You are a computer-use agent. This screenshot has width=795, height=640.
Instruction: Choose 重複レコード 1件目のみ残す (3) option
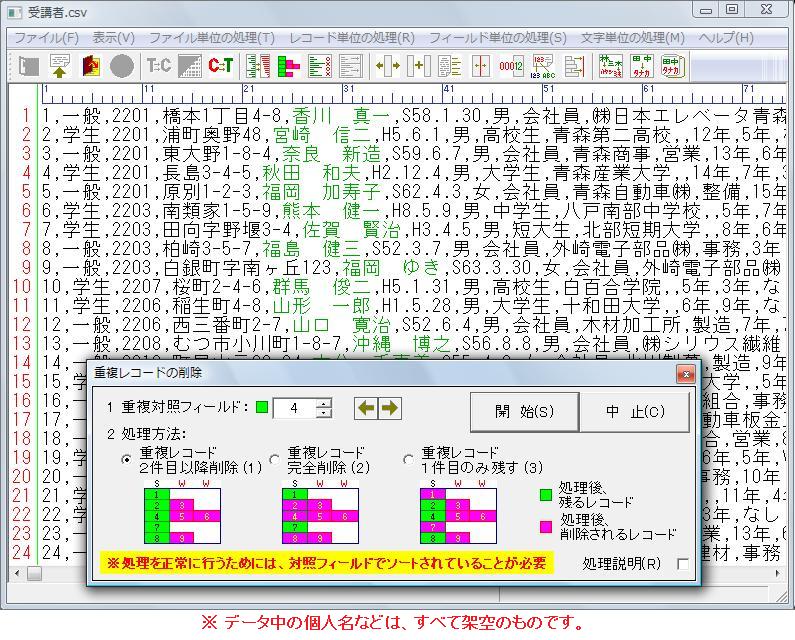[408, 460]
